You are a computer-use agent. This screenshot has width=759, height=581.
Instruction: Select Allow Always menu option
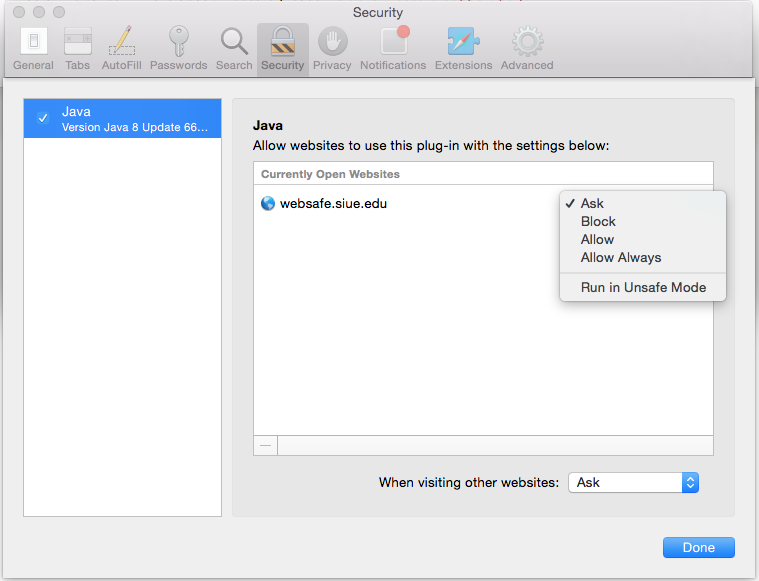tap(620, 257)
